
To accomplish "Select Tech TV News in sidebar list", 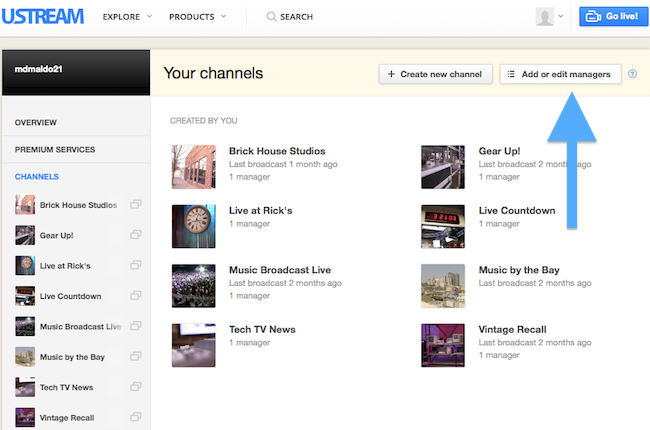I will tap(66, 387).
